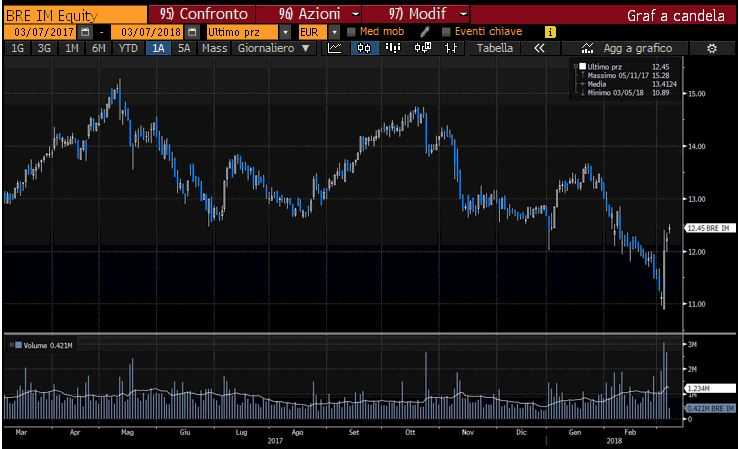The image size is (739, 449).
Task: Open the 95) Confronto menu
Action: point(204,14)
